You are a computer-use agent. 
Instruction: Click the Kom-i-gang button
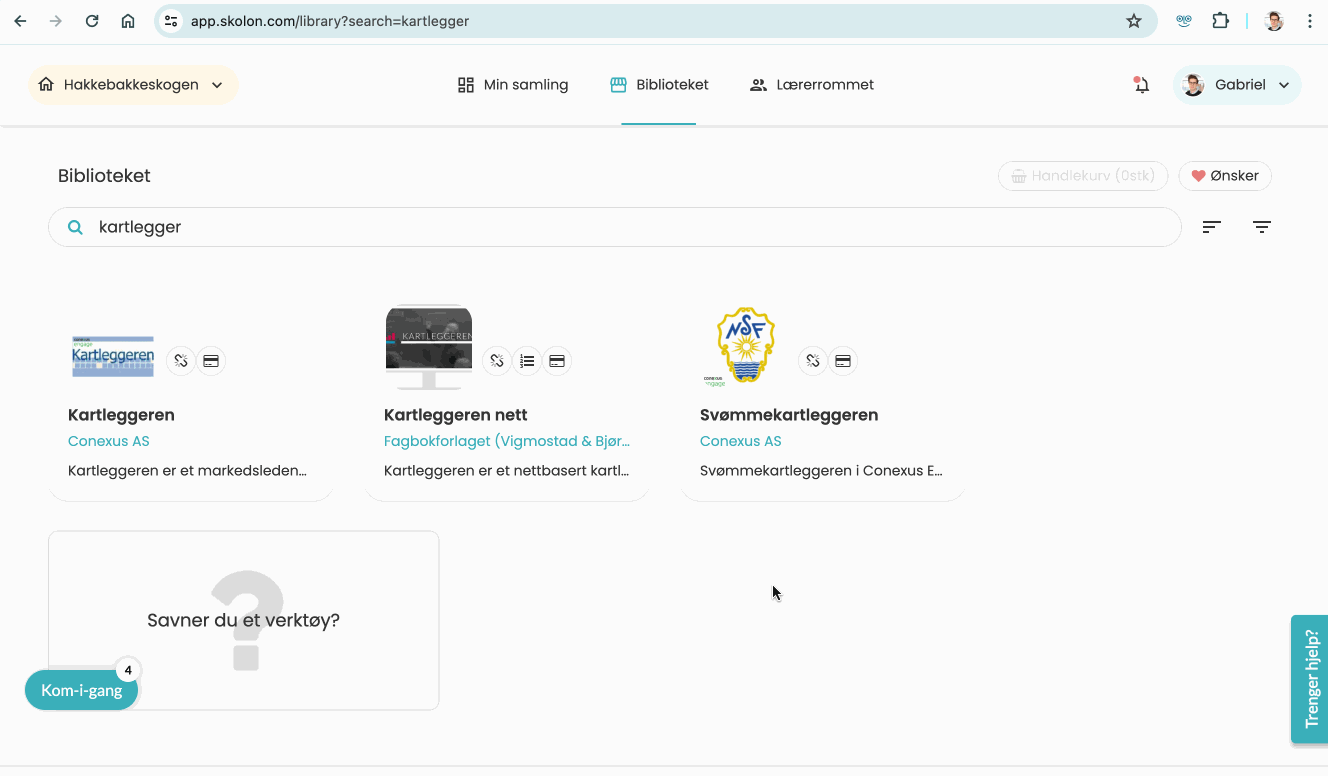81,690
